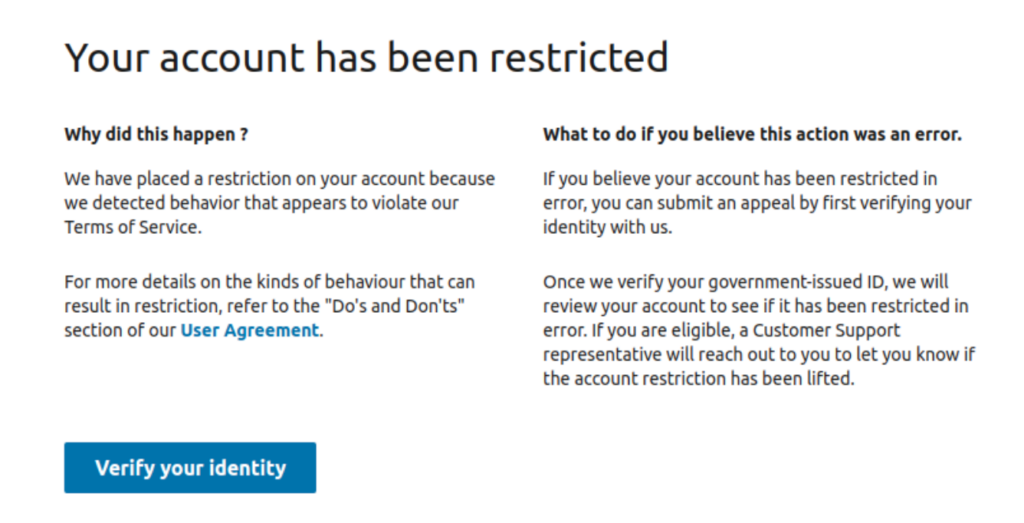Click the quoted "Do's and Don'ts" text

(396, 306)
